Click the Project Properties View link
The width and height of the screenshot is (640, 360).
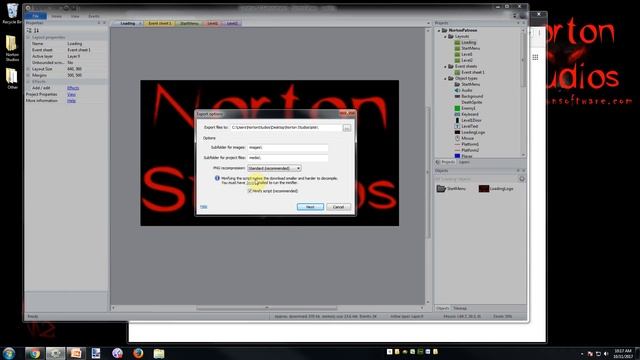(71, 94)
